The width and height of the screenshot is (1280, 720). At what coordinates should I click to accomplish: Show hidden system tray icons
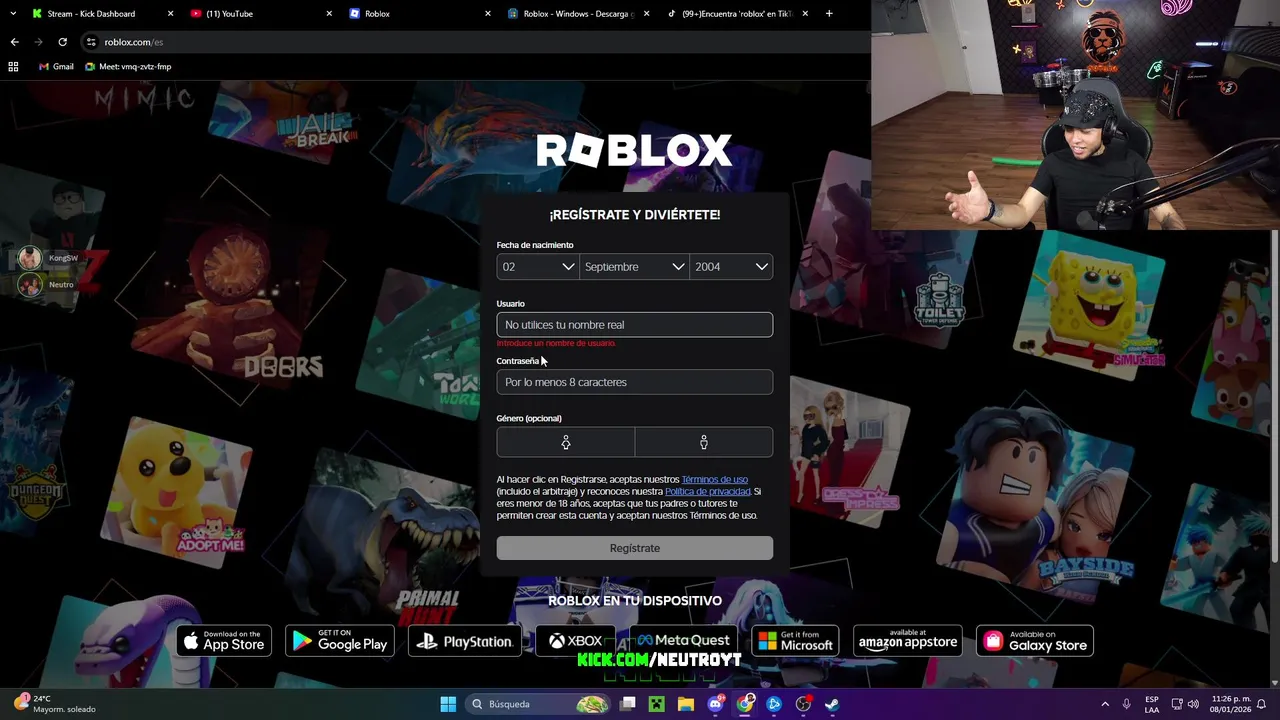(1105, 704)
